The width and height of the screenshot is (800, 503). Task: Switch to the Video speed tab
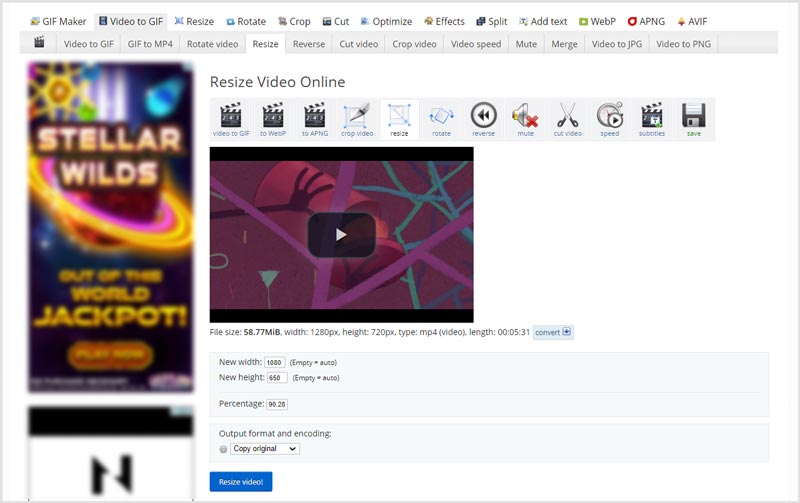[476, 44]
